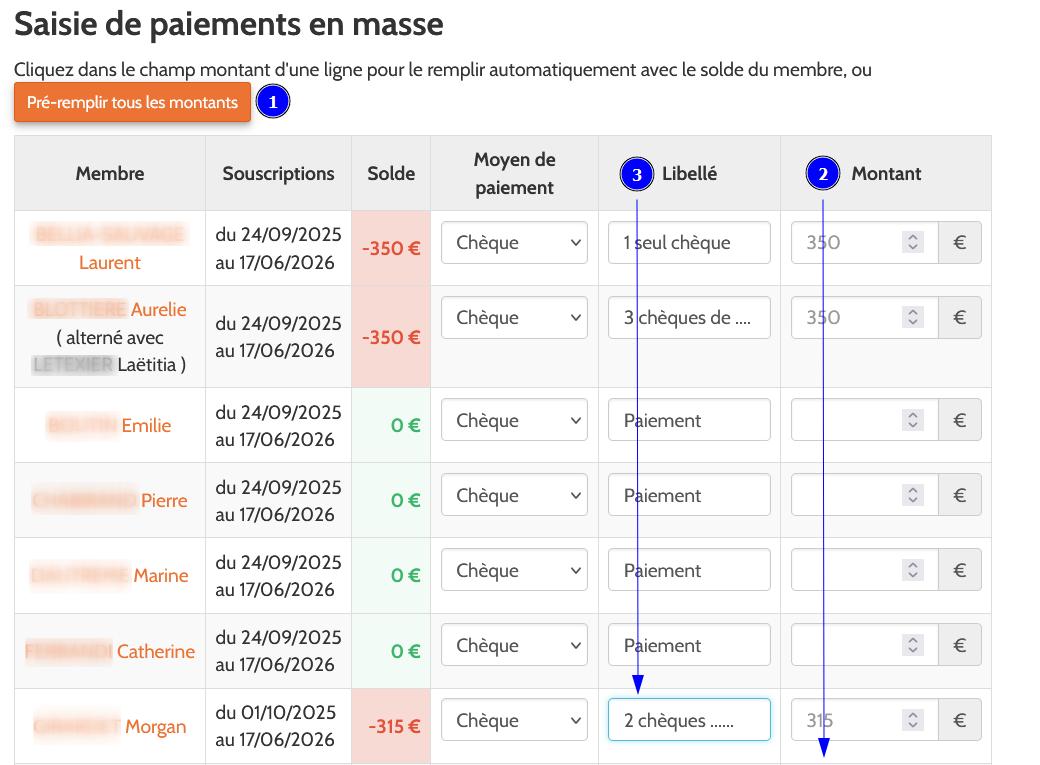
Task: Click the blue annotation marker numbered 1
Action: [x=273, y=102]
